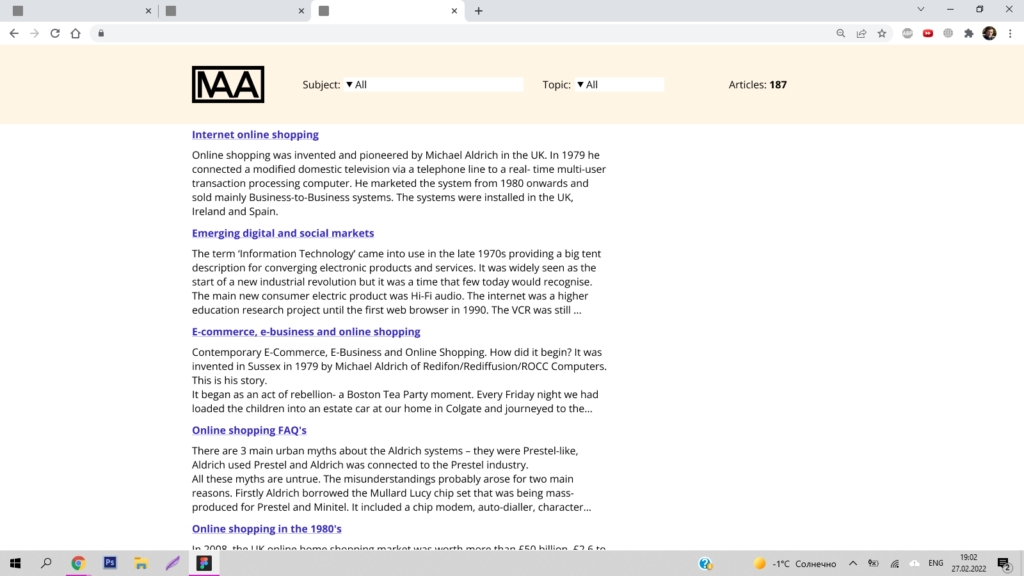This screenshot has width=1024, height=576.
Task: Open the purple feather app in taskbar
Action: pos(172,563)
